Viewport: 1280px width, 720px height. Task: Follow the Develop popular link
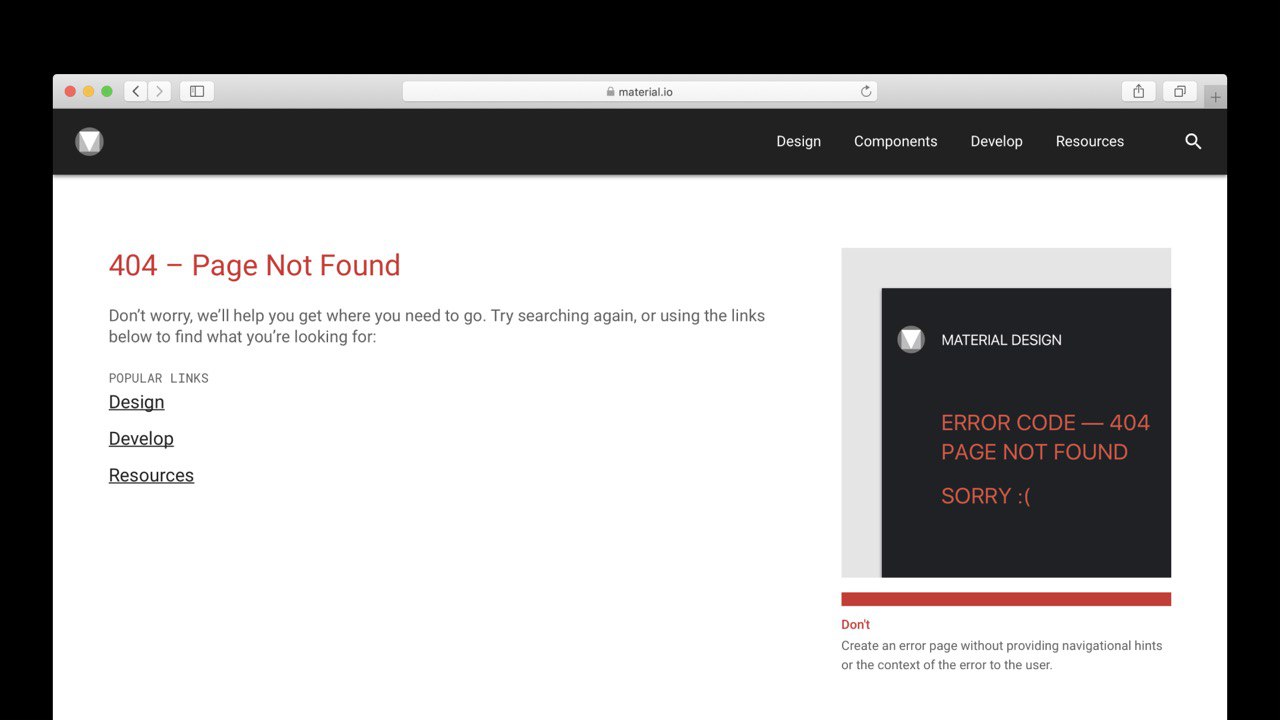pos(141,439)
